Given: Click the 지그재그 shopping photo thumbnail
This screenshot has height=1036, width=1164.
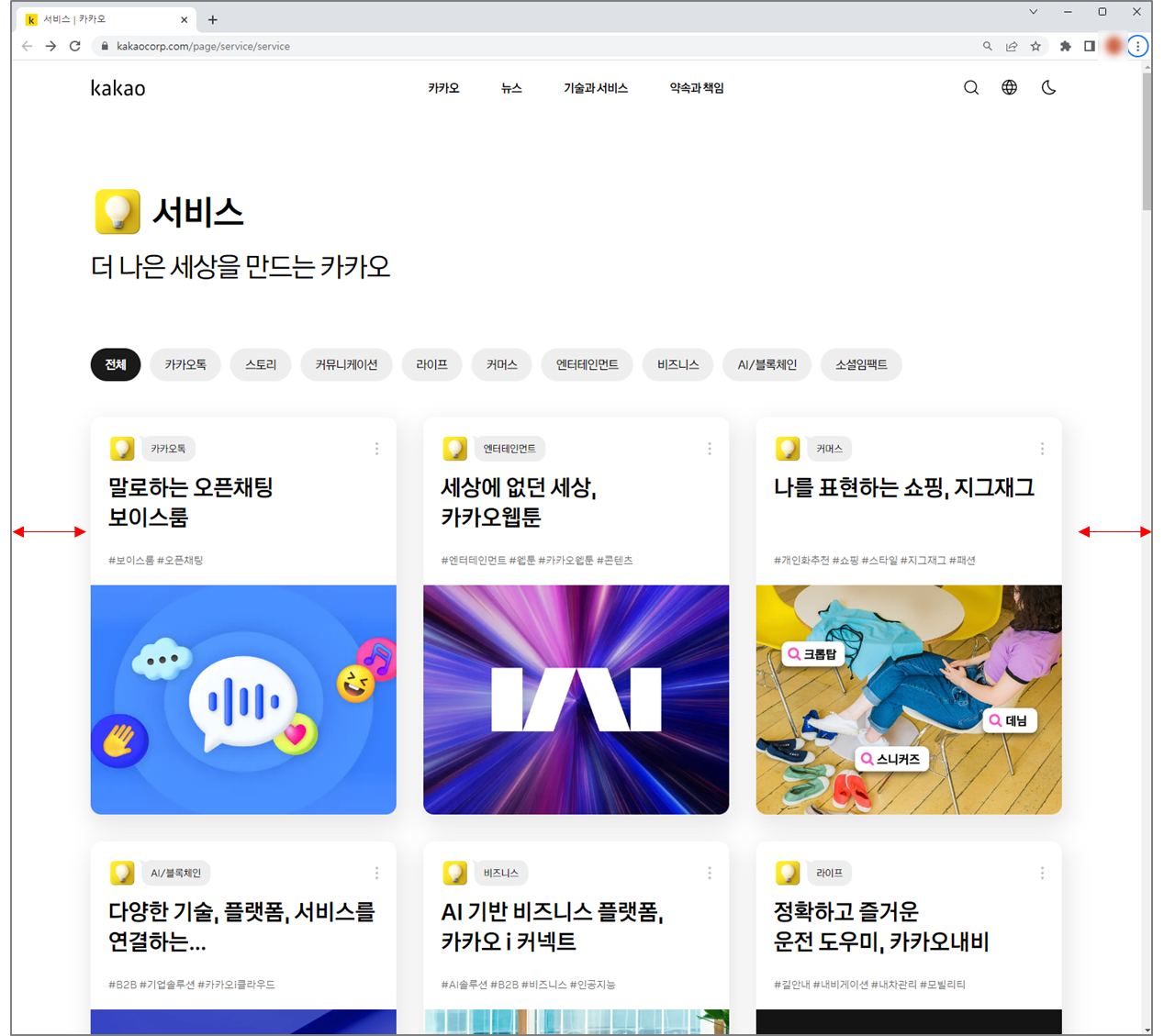Looking at the screenshot, I should point(909,699).
